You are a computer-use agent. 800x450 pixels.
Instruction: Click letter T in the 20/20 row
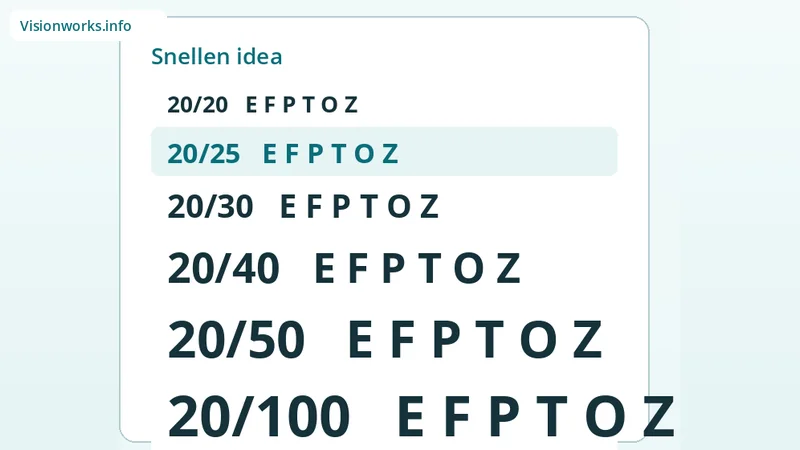coord(308,105)
